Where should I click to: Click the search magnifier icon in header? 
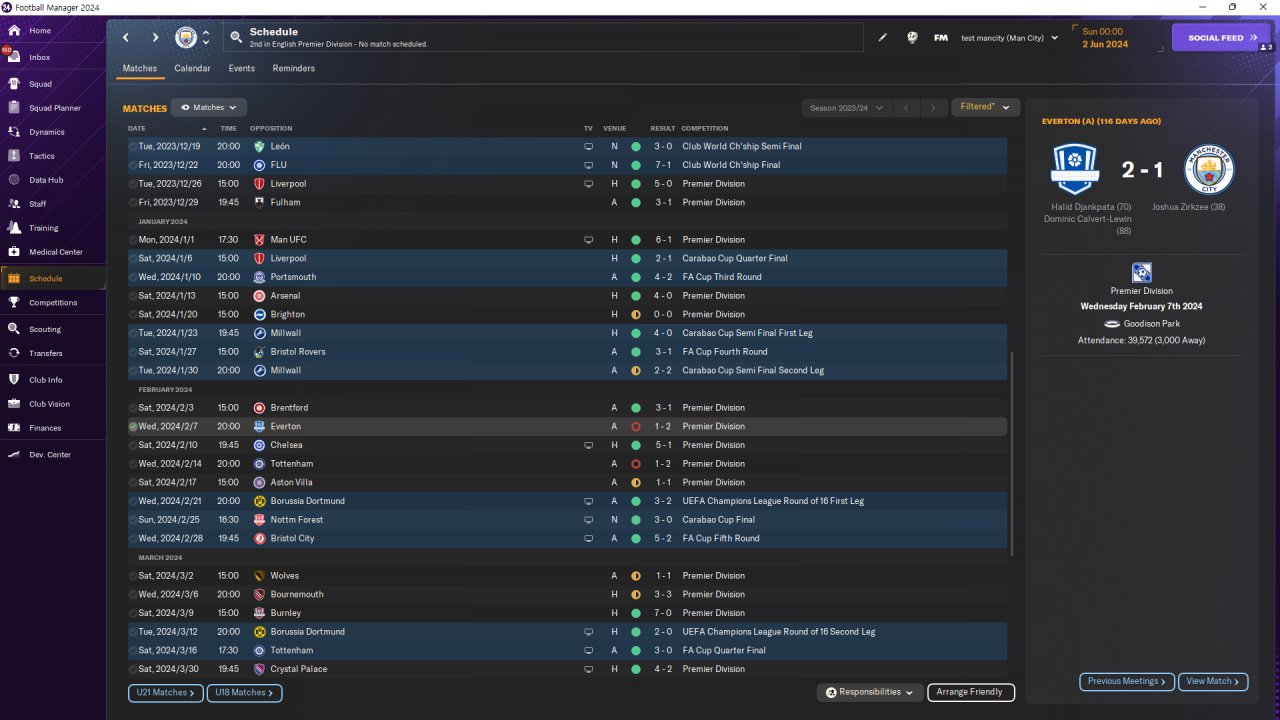coord(236,37)
